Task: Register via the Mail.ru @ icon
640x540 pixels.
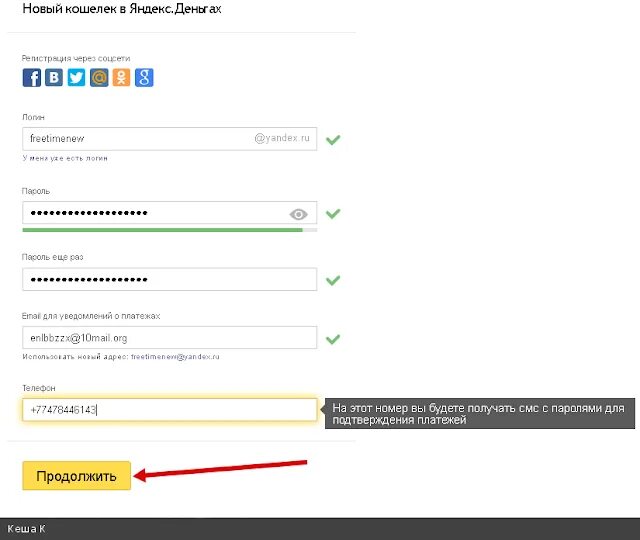Action: [x=99, y=77]
